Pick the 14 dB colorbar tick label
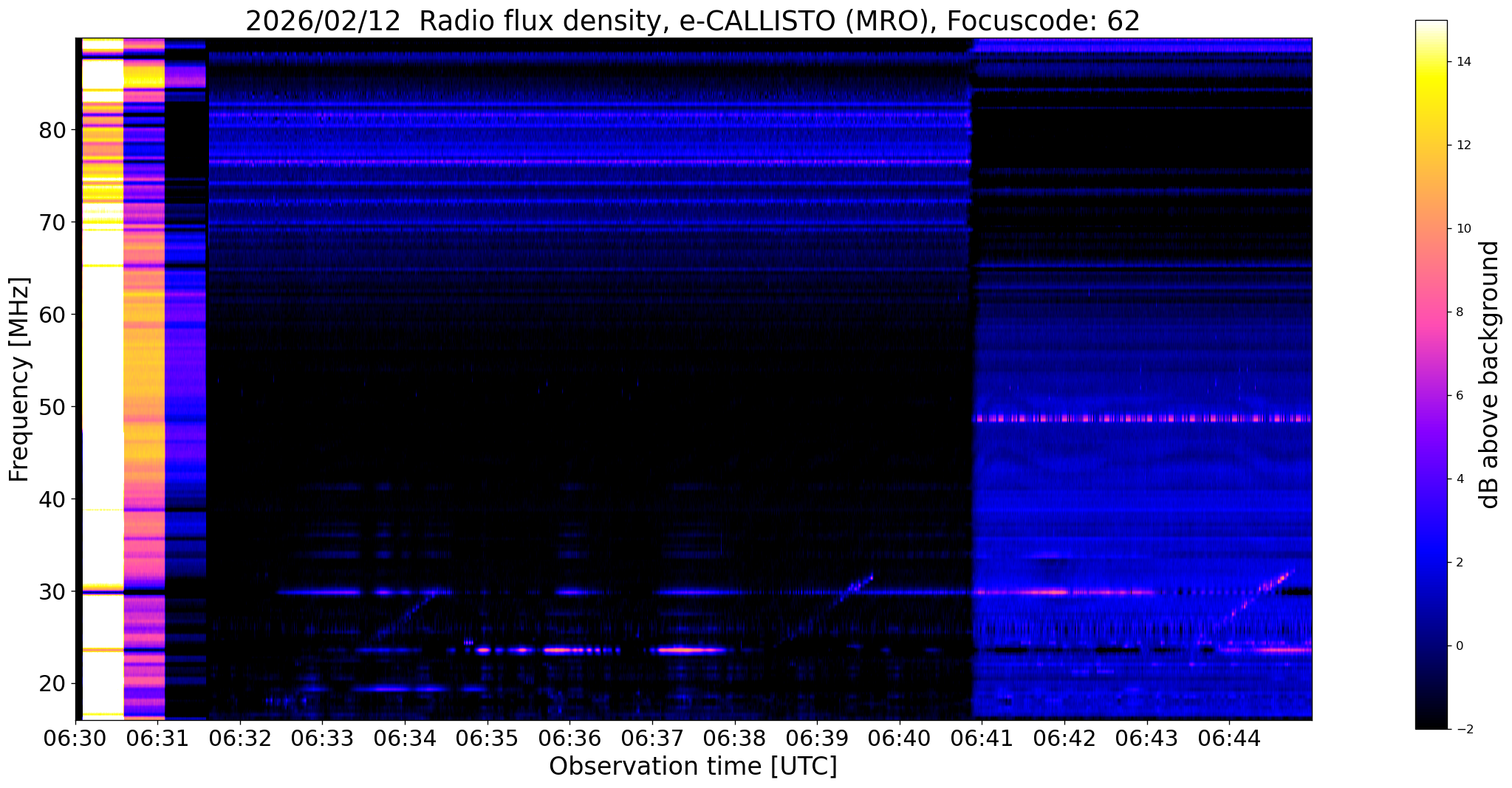The image size is (1512, 788). [x=1463, y=62]
